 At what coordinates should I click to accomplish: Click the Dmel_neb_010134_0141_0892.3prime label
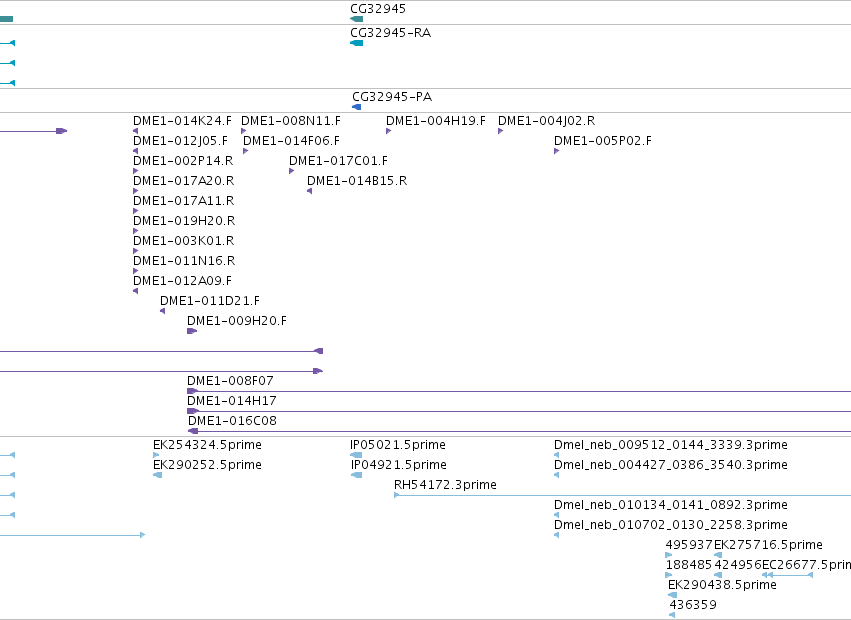pyautogui.click(x=671, y=505)
